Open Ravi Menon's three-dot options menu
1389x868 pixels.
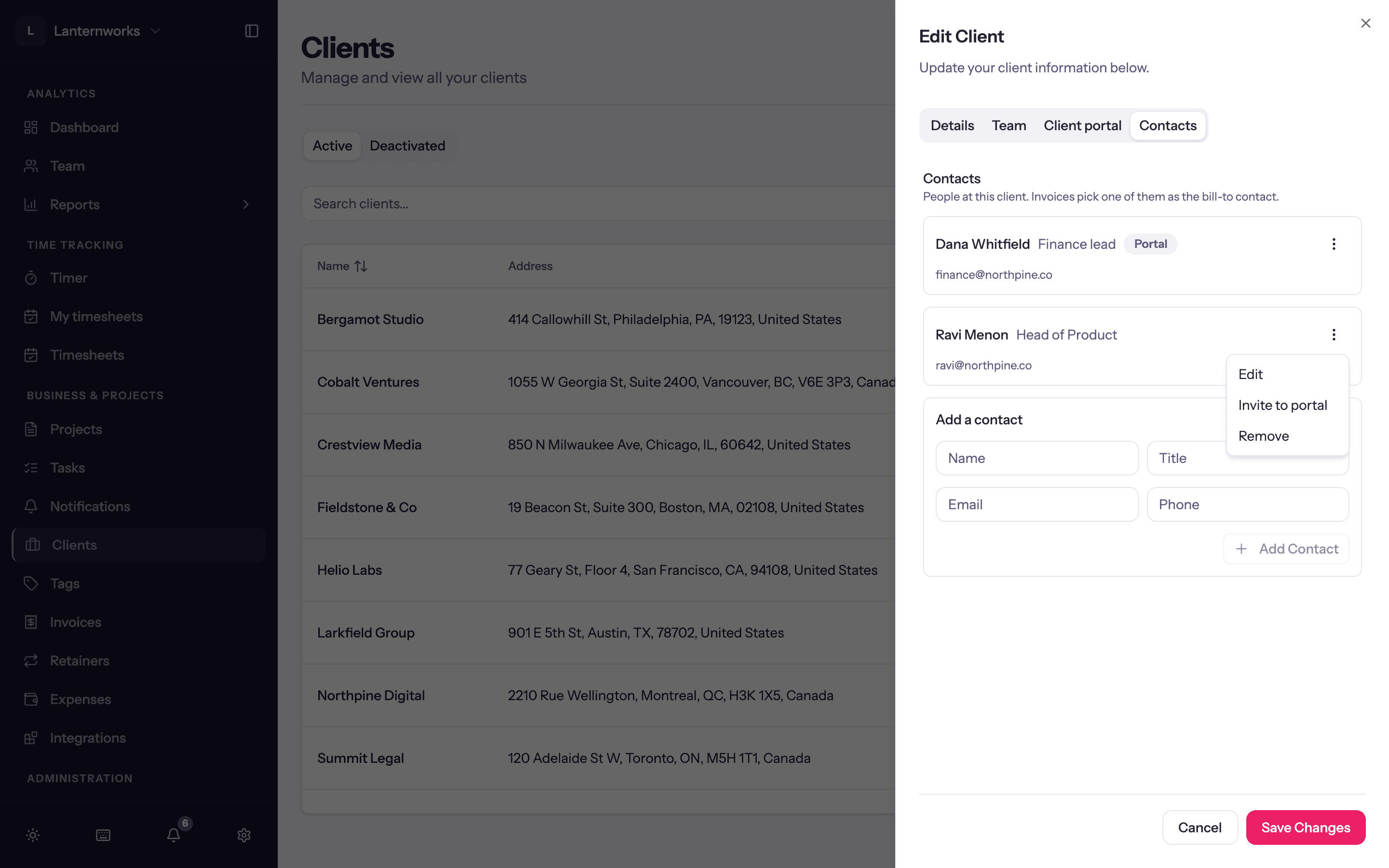(1334, 335)
